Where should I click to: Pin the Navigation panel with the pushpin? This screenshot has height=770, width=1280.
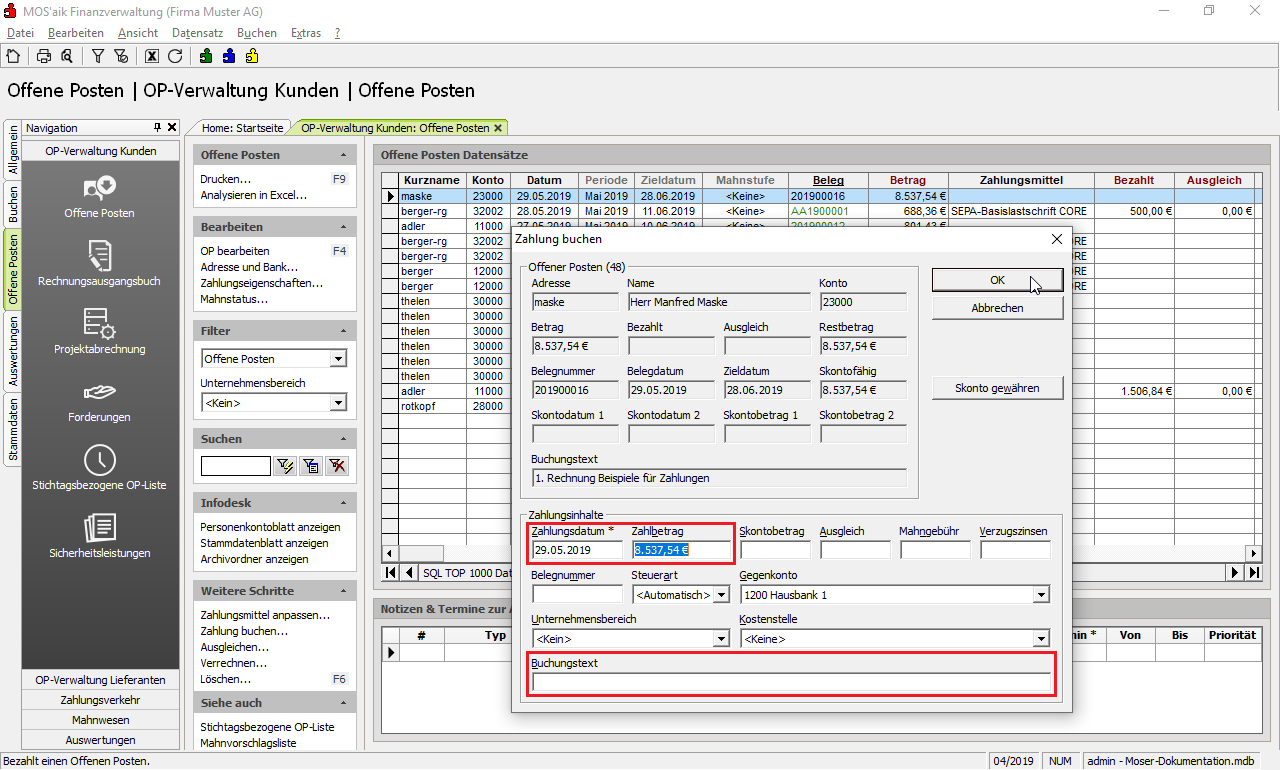(x=157, y=128)
